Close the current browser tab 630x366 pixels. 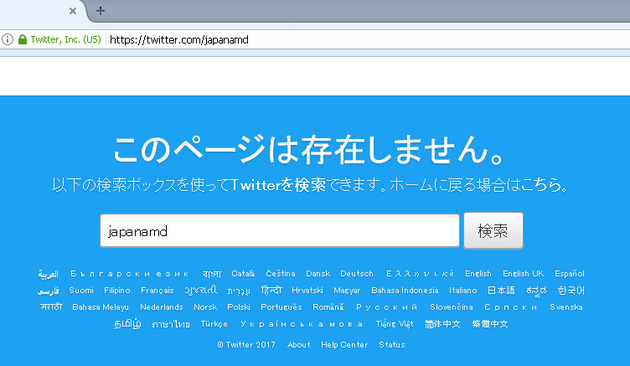pyautogui.click(x=73, y=11)
